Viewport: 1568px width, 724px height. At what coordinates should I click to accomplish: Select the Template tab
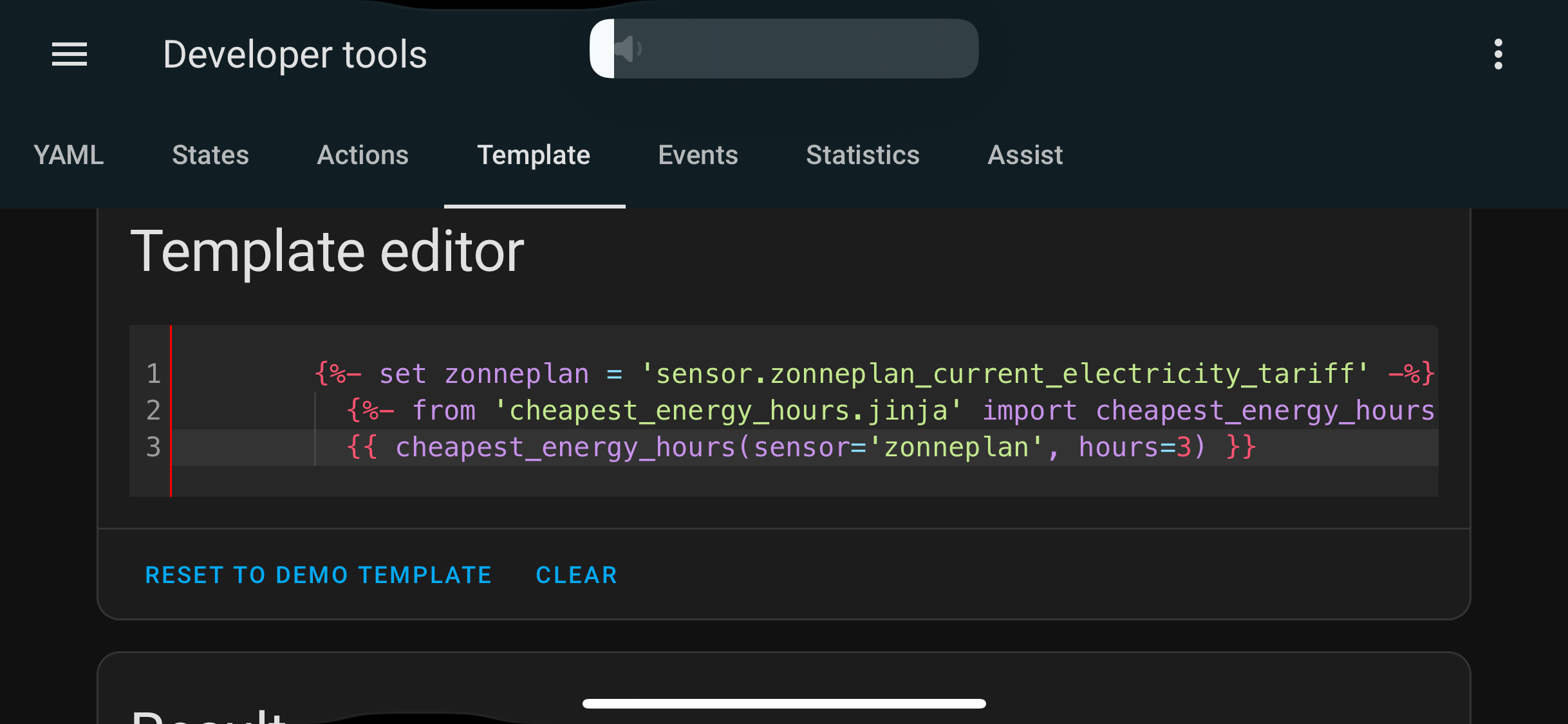click(x=534, y=155)
